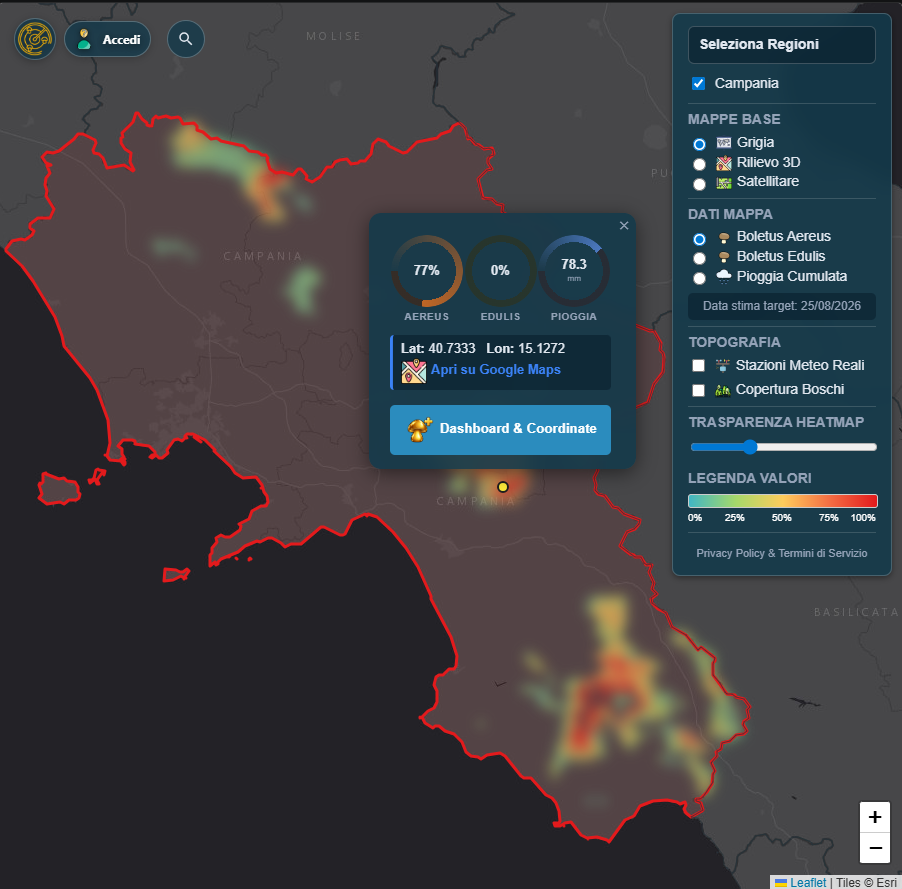The width and height of the screenshot is (902, 889).
Task: Click the Copertura Boschi forest icon
Action: pos(723,390)
